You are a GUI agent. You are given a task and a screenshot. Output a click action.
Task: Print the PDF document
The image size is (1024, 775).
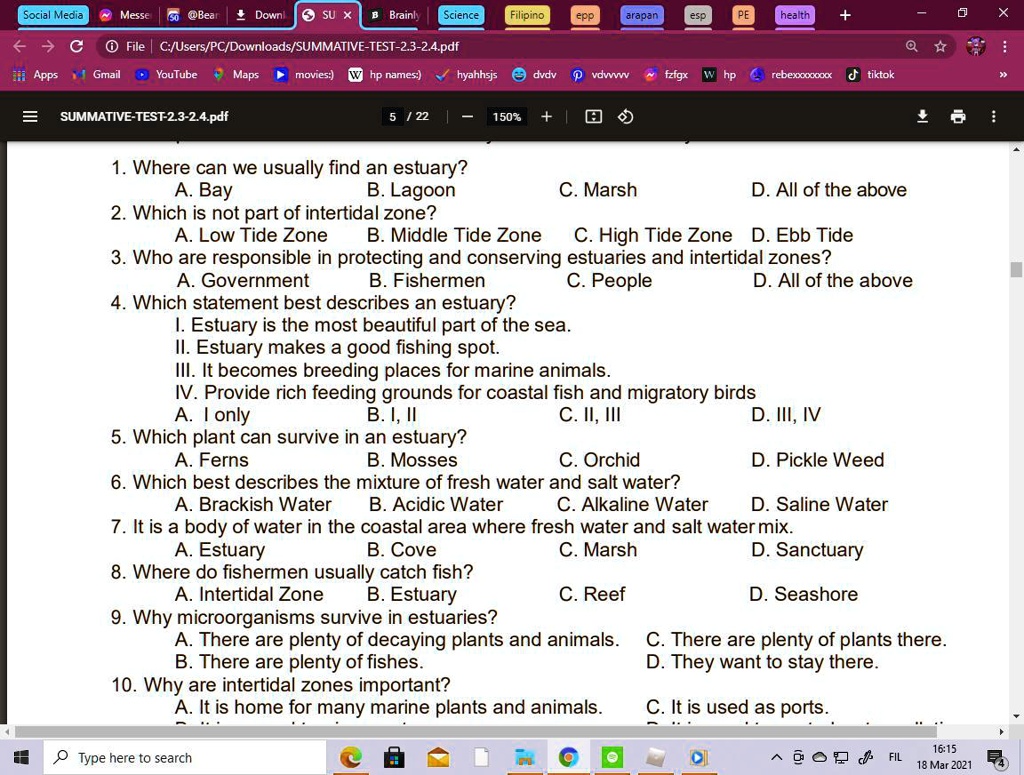958,116
